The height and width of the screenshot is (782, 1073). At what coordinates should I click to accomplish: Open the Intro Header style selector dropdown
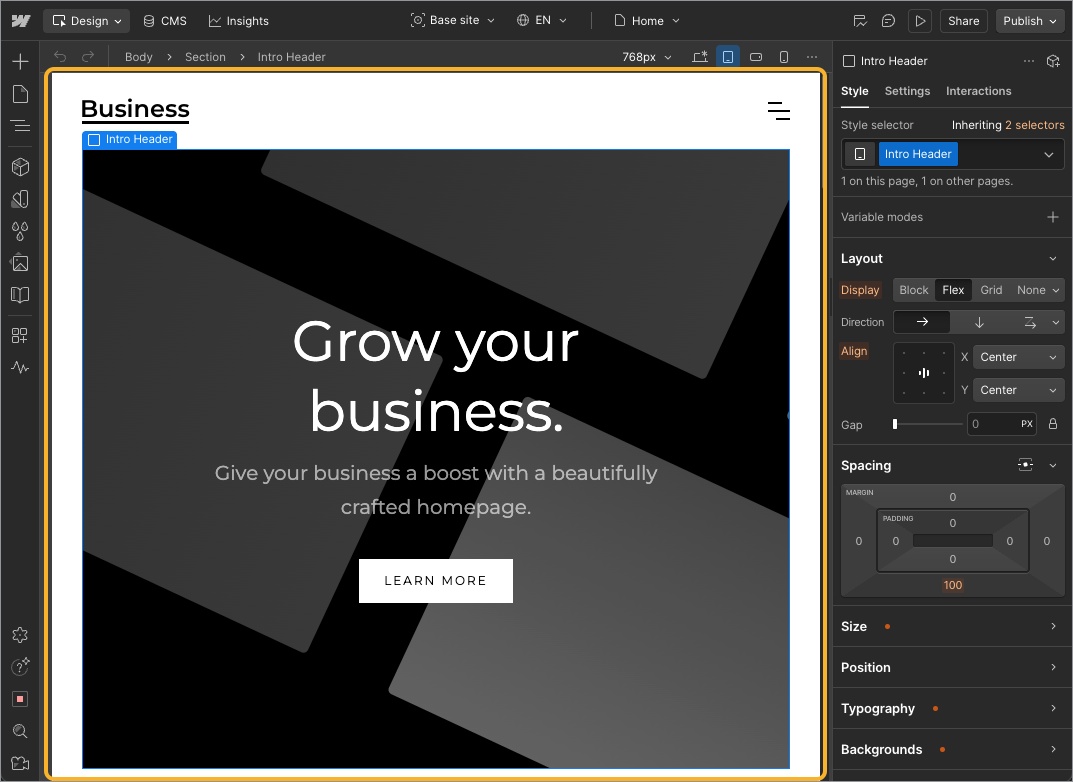tap(1048, 153)
